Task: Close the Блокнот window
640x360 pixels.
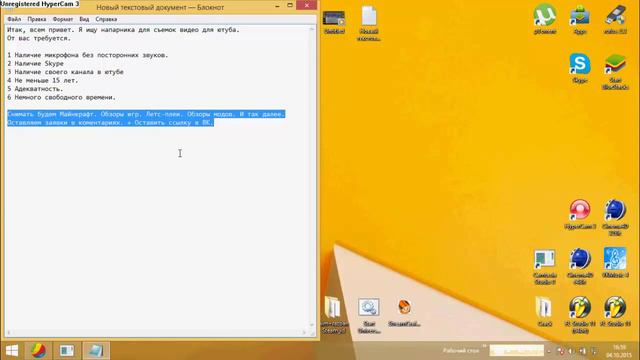Action: click(x=307, y=5)
